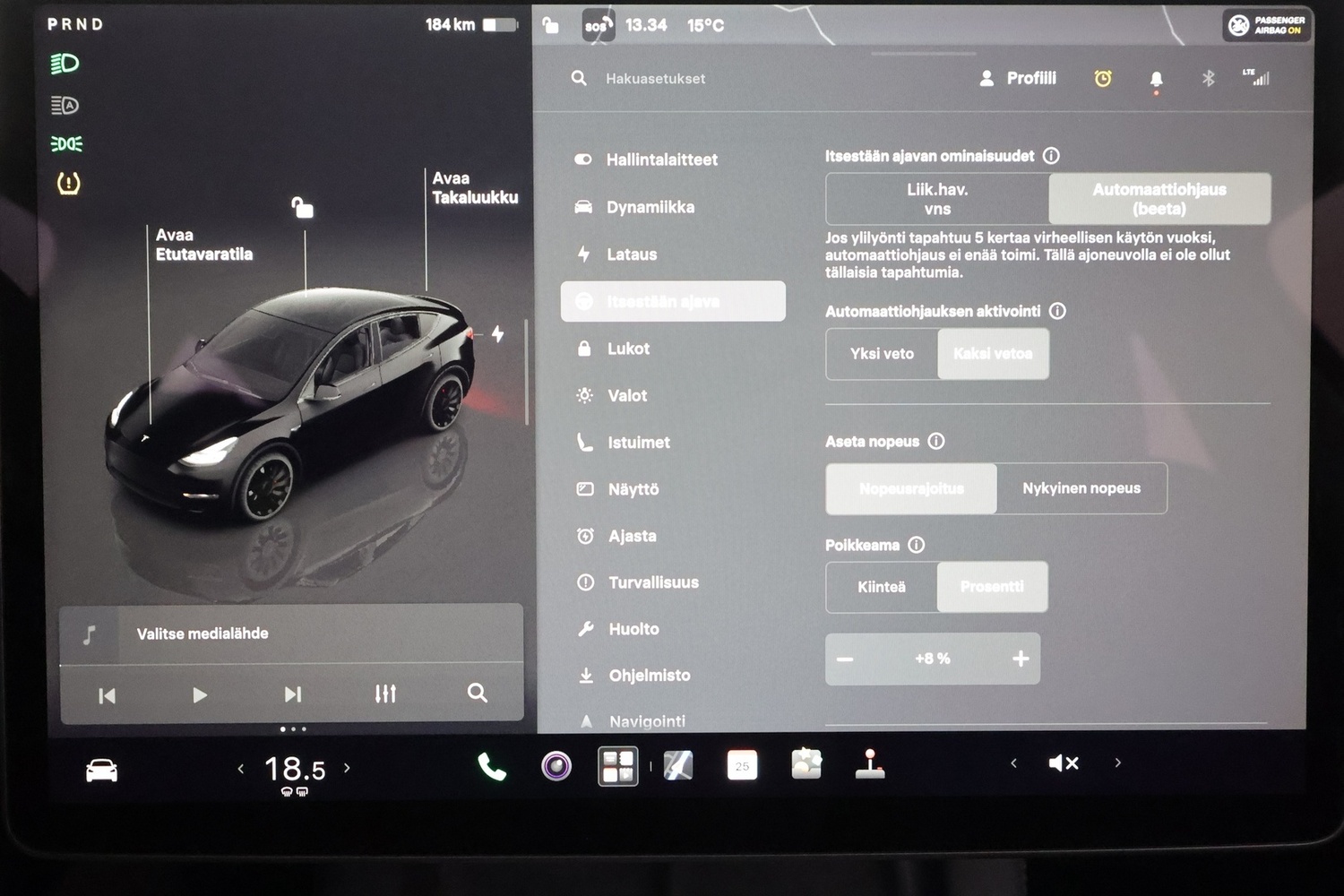Tap the alarm clock icon in the header
1344x896 pixels.
1103,79
